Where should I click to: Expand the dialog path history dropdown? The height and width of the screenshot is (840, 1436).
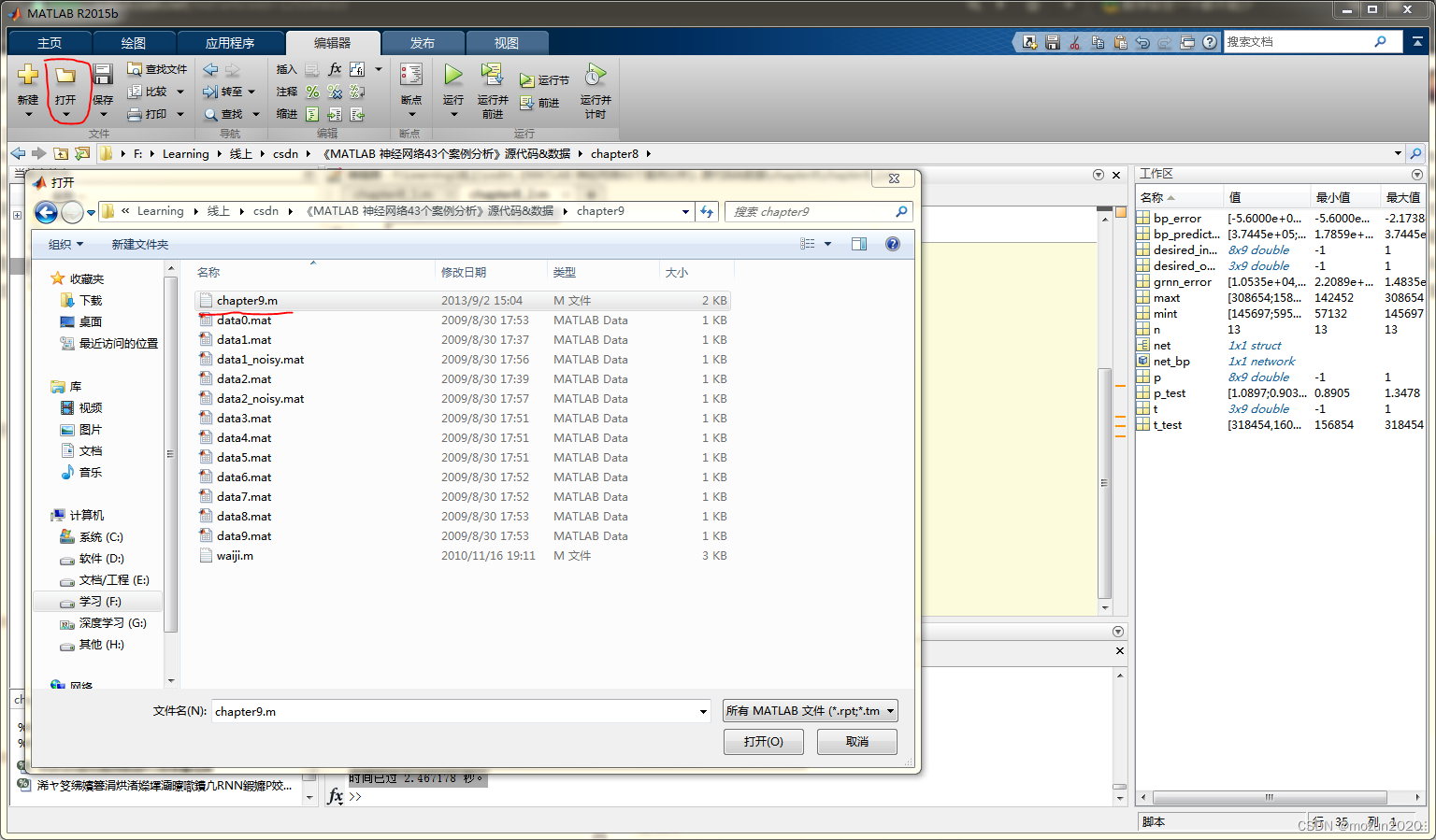(685, 212)
